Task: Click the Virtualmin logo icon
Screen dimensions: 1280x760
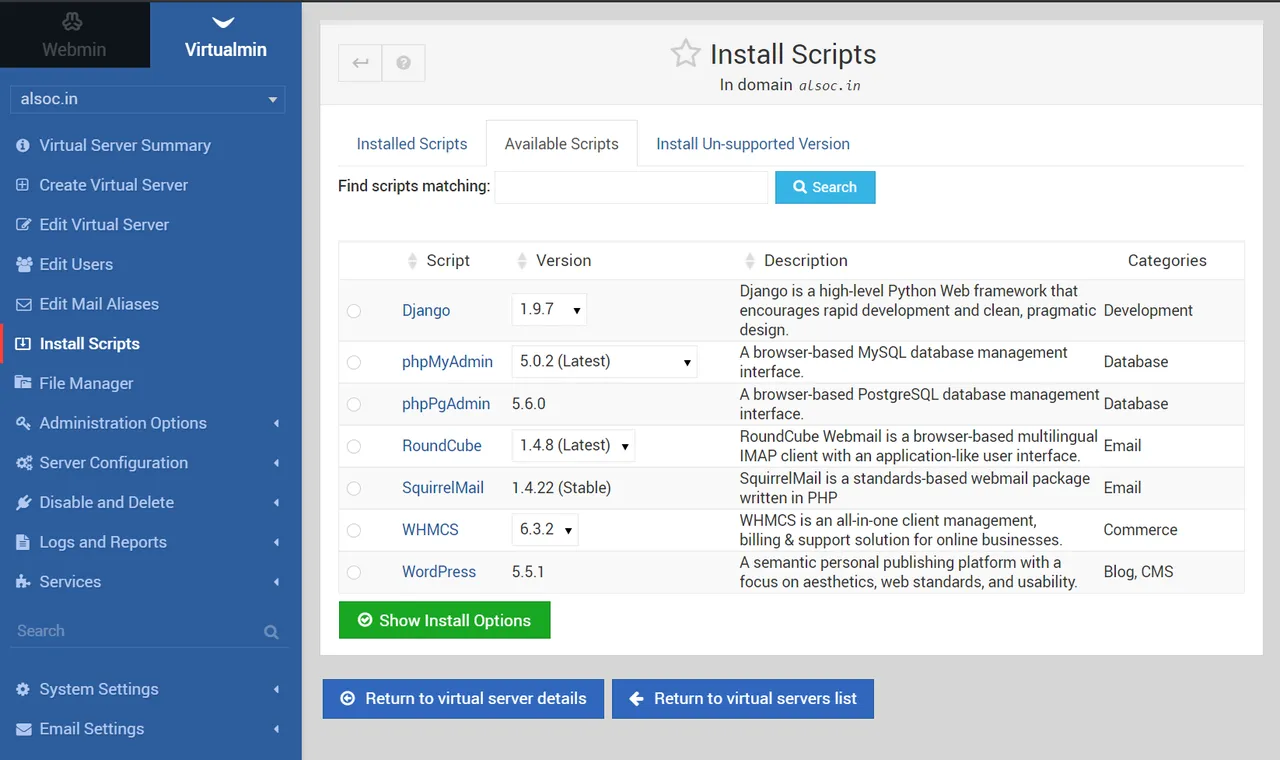Action: point(225,22)
